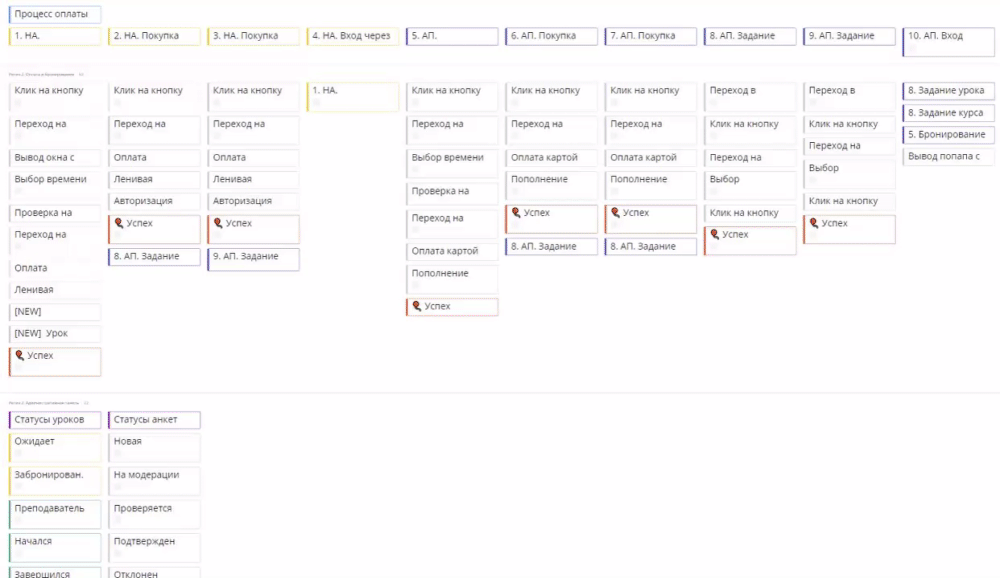The height and width of the screenshot is (578, 1000).
Task: Open the Статусы уроков header card
Action: point(55,420)
